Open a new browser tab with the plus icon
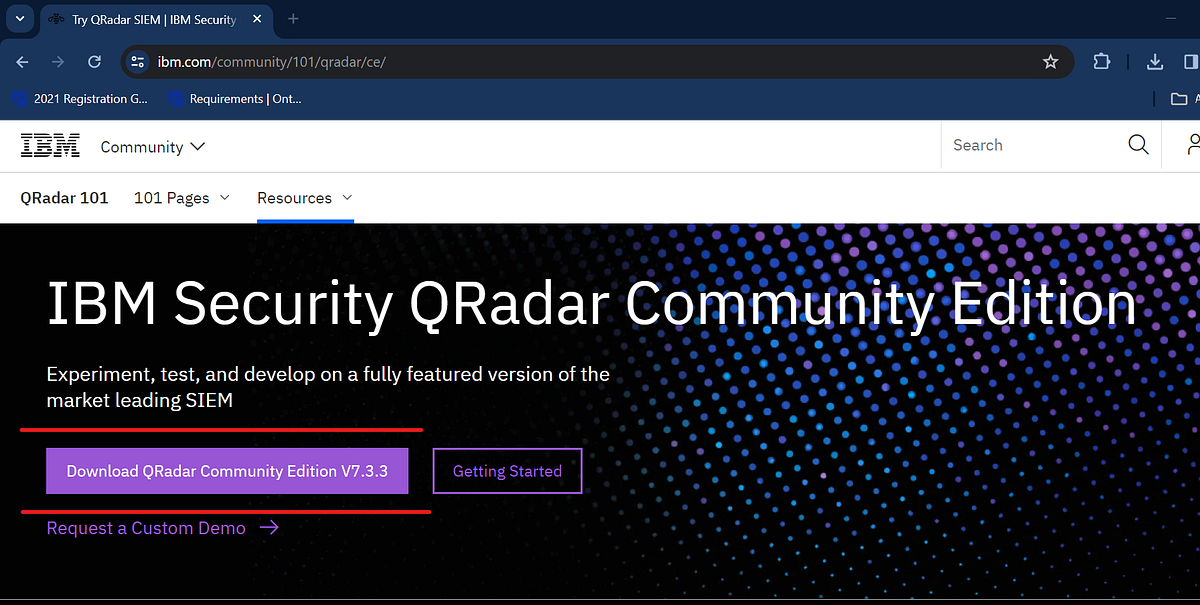Image resolution: width=1200 pixels, height=605 pixels. [x=291, y=19]
